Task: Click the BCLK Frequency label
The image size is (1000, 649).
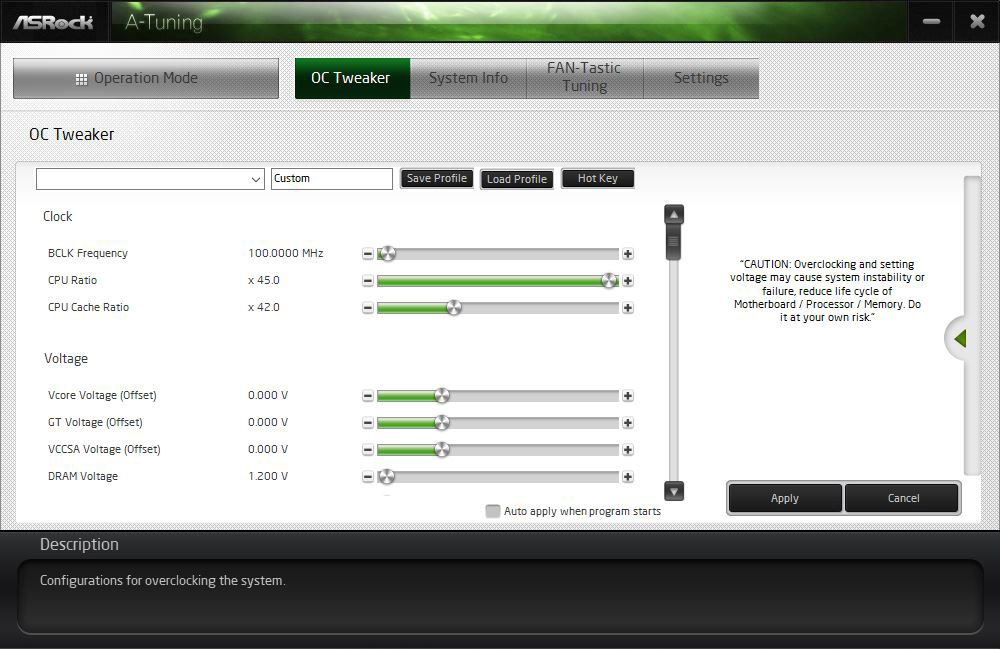Action: point(88,253)
